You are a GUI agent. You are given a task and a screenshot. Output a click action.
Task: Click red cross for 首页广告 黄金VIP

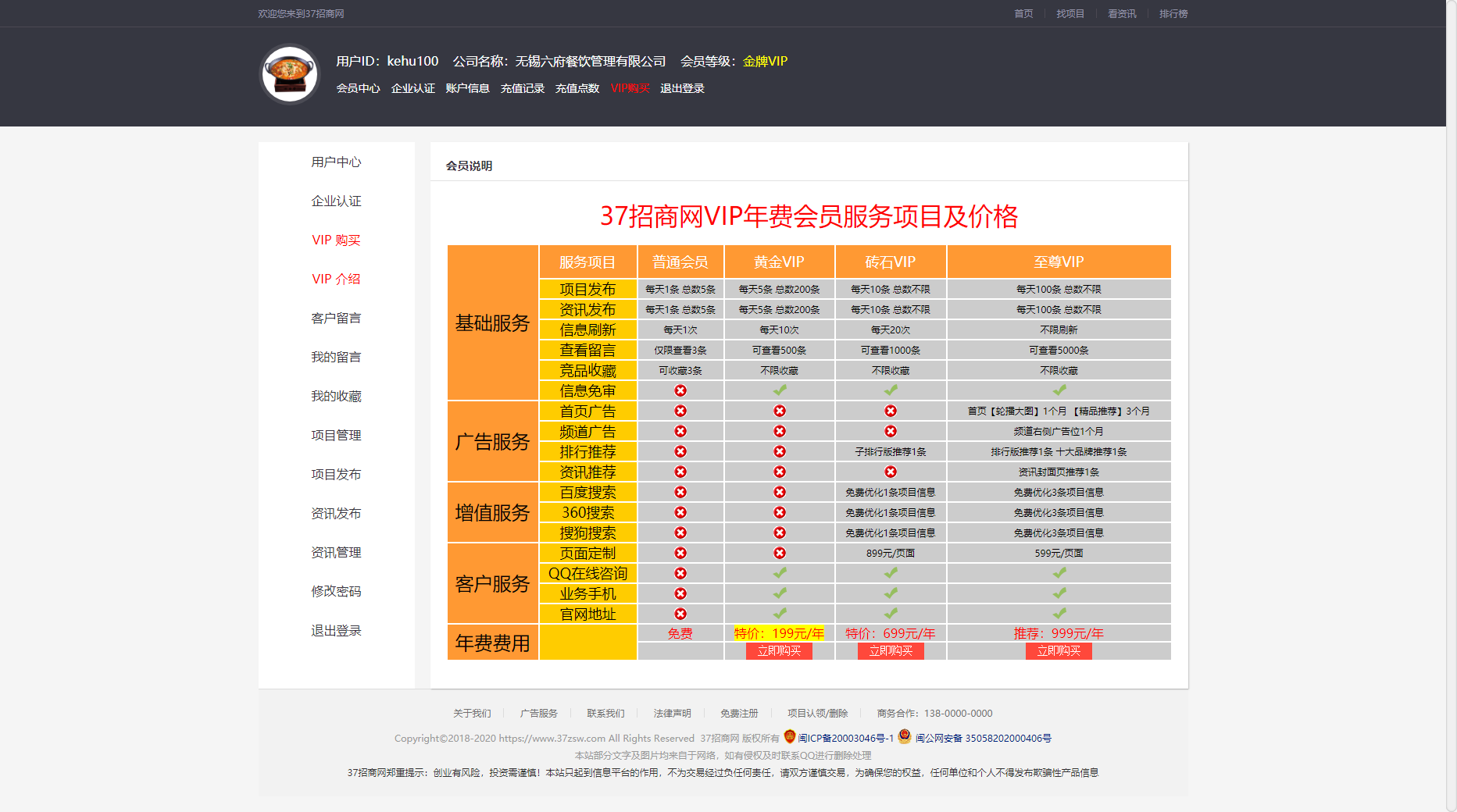(780, 411)
